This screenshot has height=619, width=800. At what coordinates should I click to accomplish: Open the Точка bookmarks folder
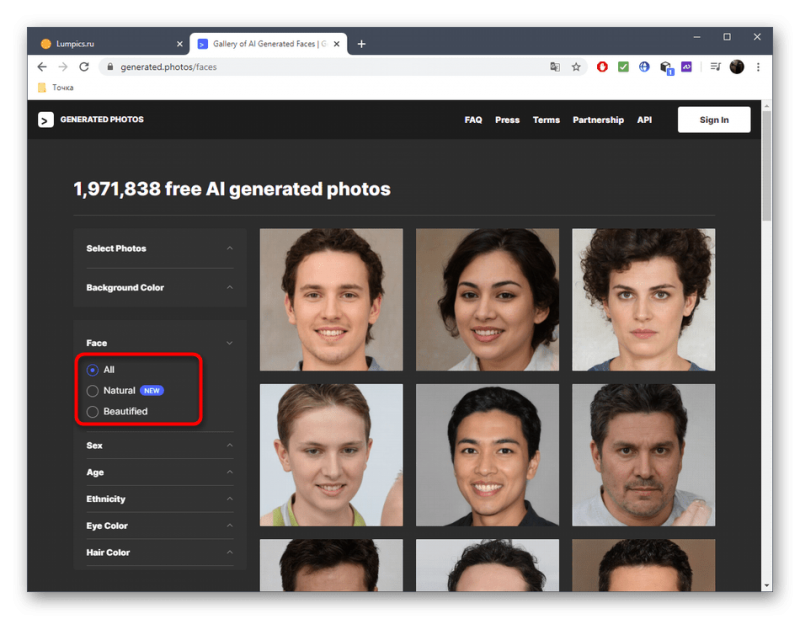[x=56, y=88]
